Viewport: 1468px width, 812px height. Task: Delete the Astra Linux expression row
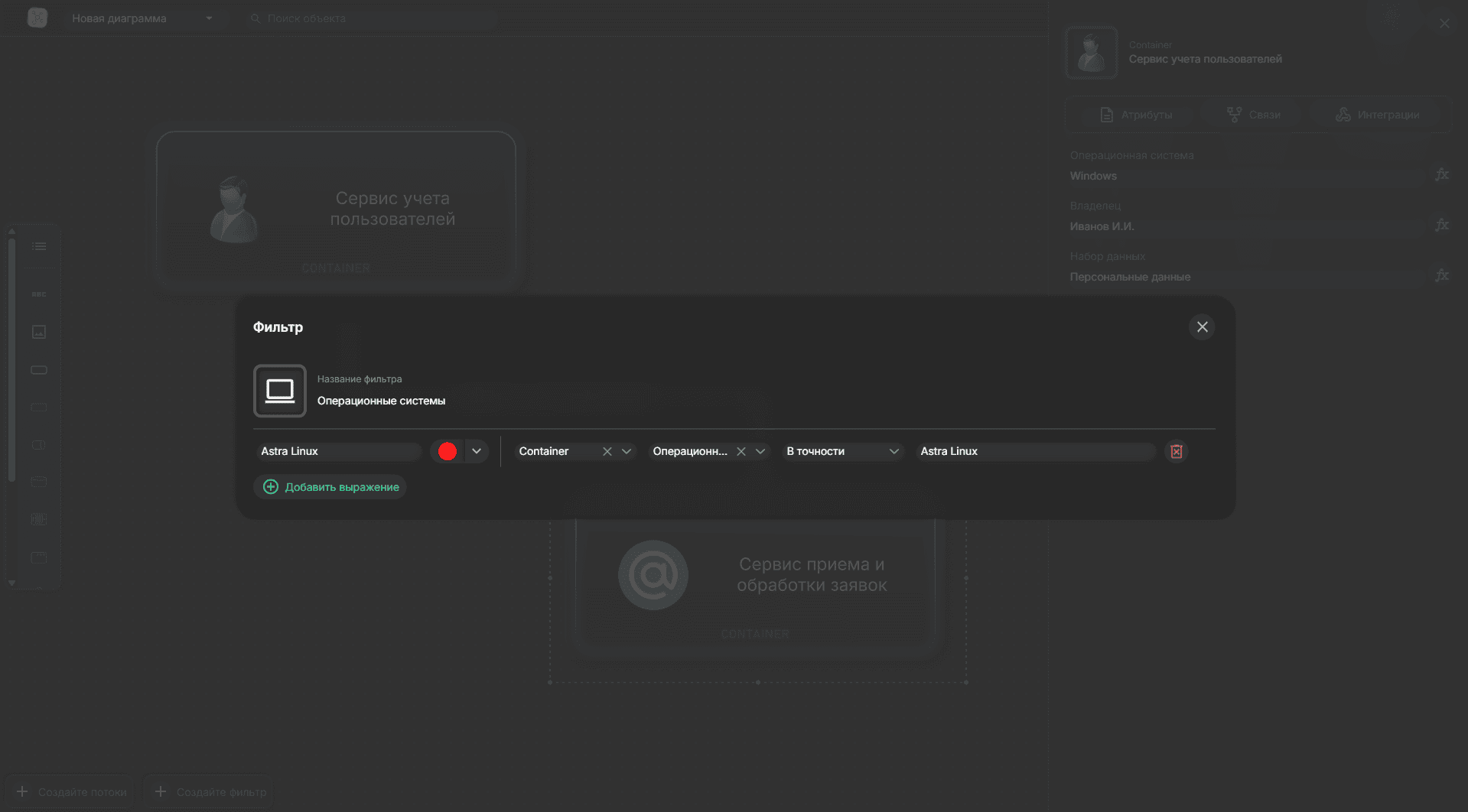point(1176,451)
